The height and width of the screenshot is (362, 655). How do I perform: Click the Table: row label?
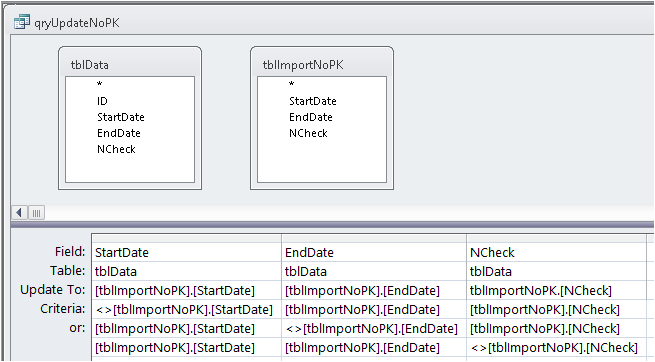[67, 271]
